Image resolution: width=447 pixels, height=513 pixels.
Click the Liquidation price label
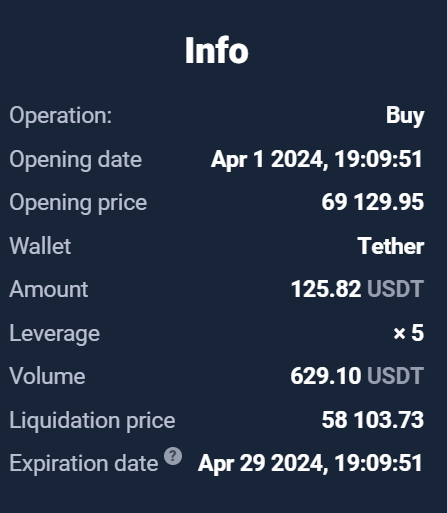point(92,420)
